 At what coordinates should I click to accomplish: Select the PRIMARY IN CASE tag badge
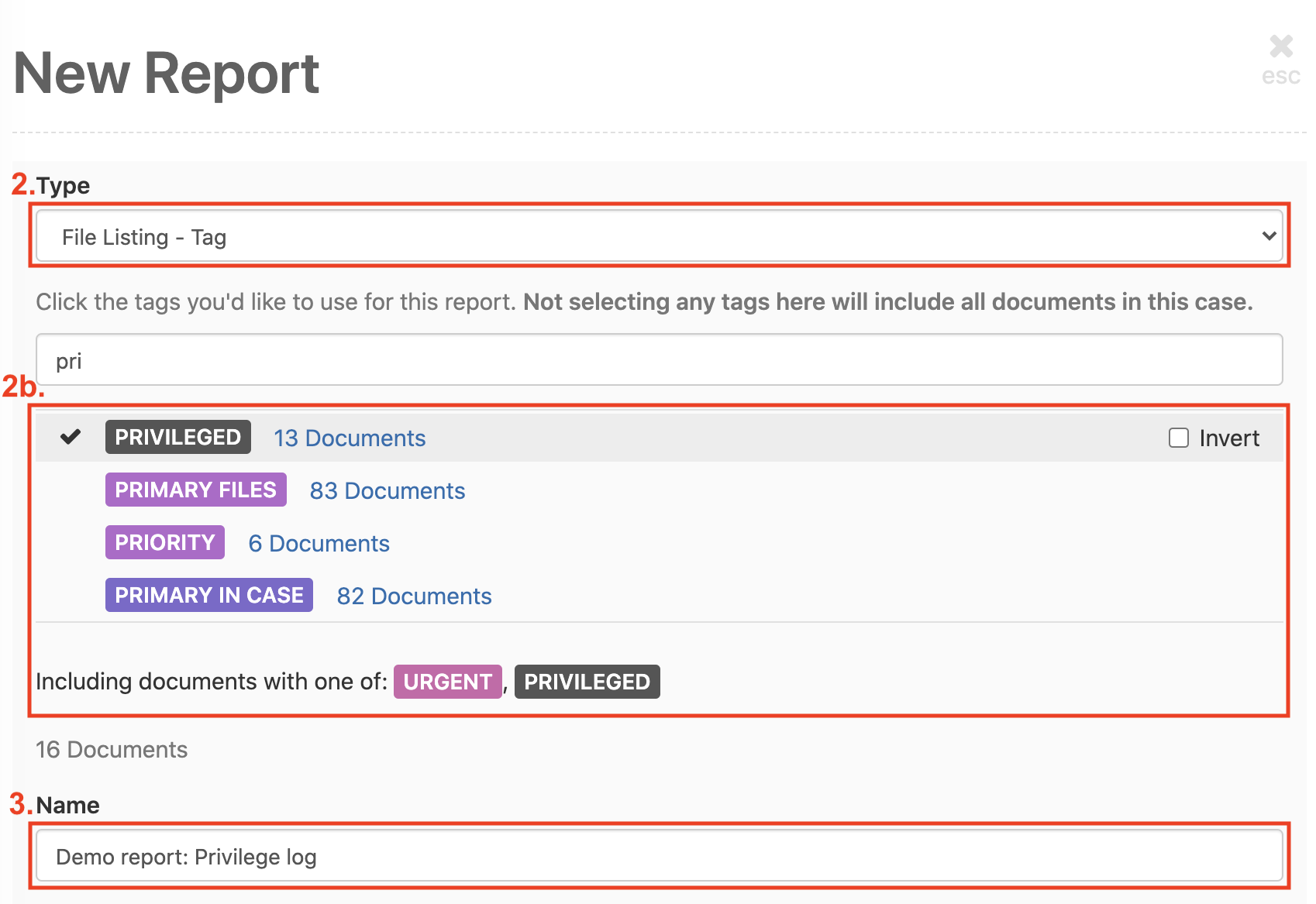click(x=208, y=594)
